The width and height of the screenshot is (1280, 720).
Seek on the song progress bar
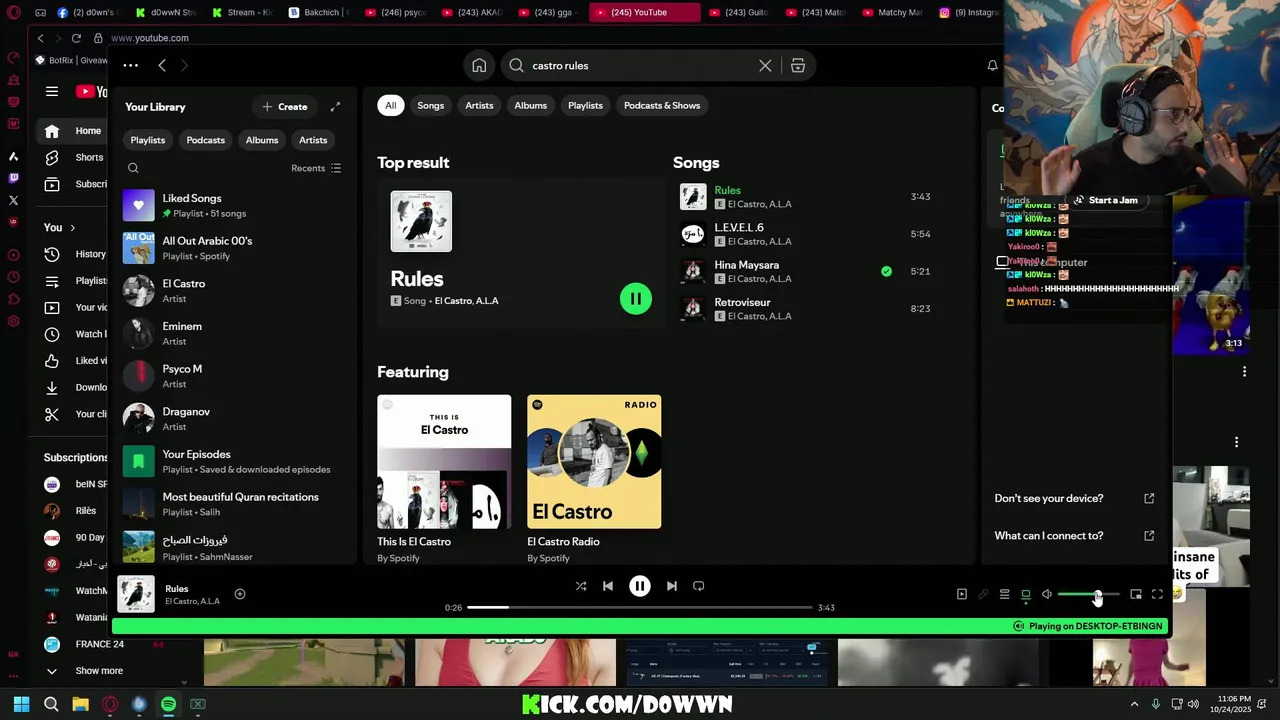[640, 607]
